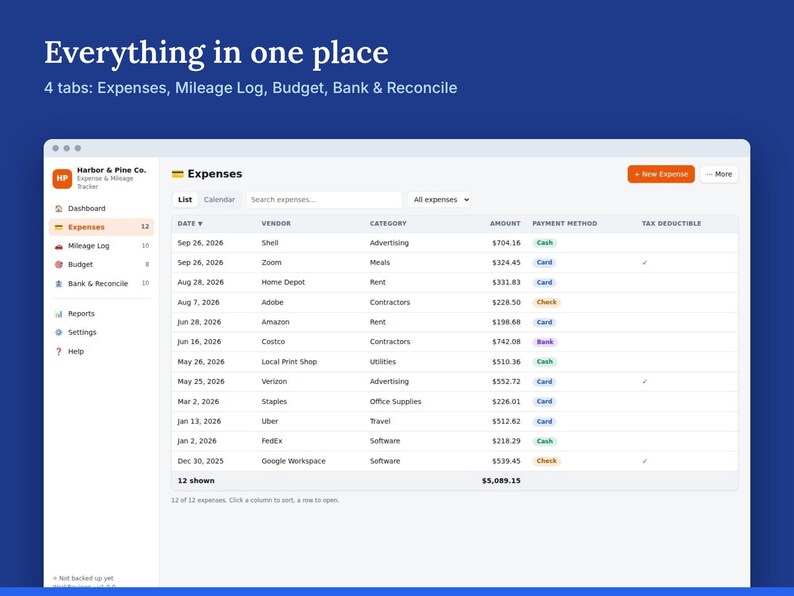Click the tax deductible checkmark in Zoom row
The height and width of the screenshot is (596, 794).
tap(645, 262)
